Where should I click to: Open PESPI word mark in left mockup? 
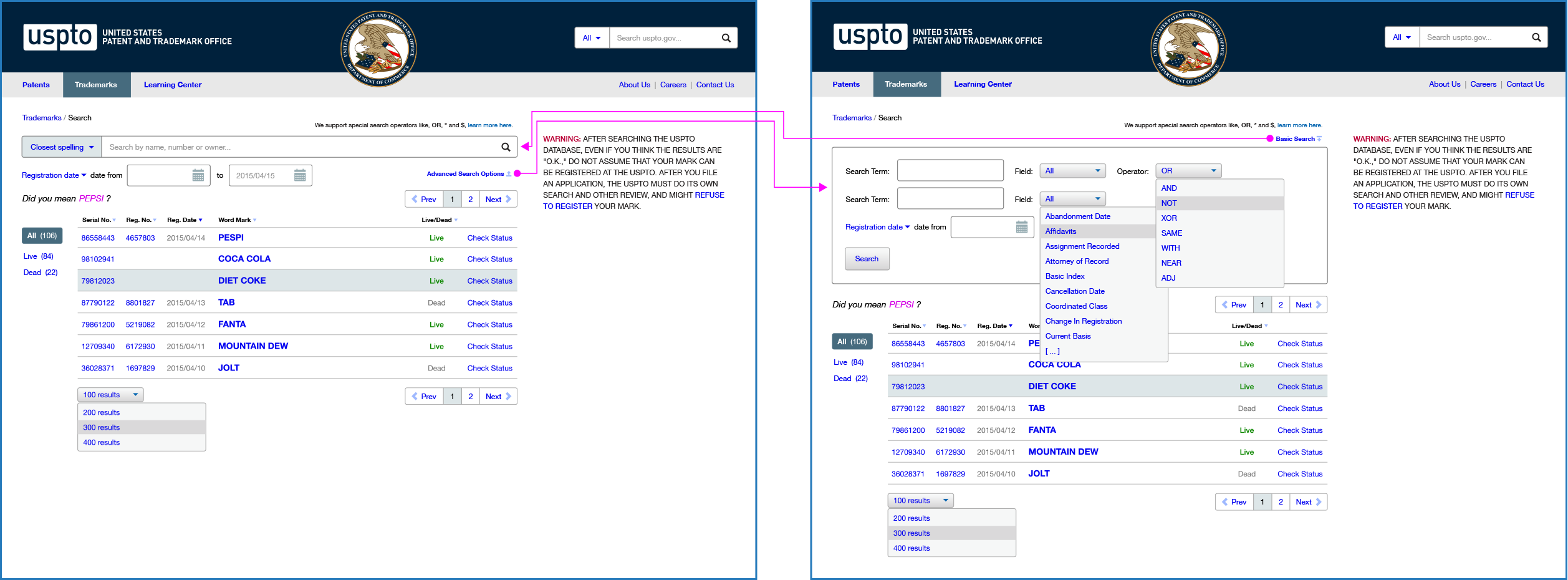231,238
